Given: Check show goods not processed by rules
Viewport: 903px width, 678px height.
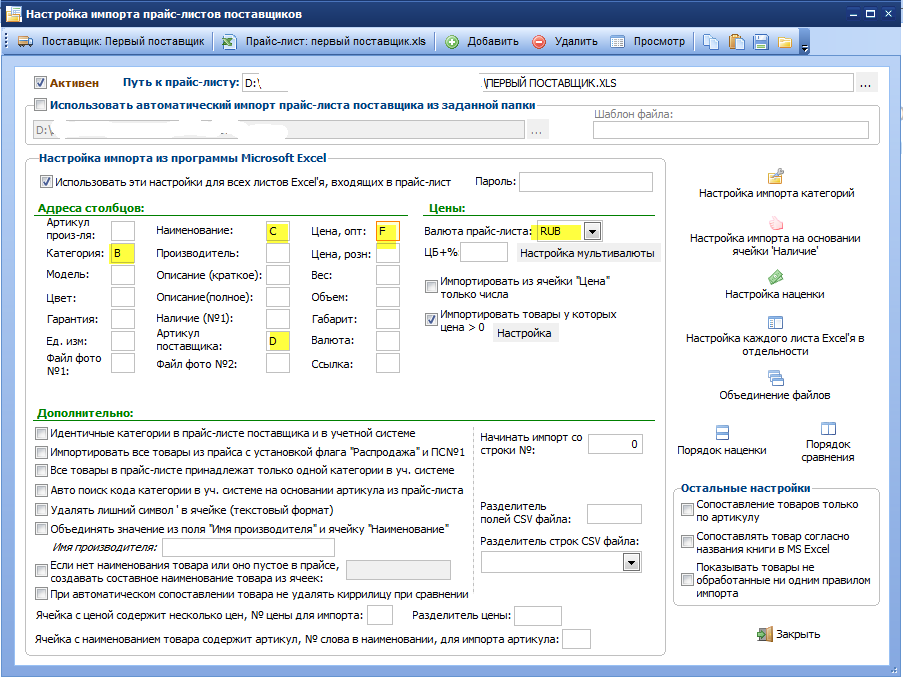Looking at the screenshot, I should [x=687, y=579].
